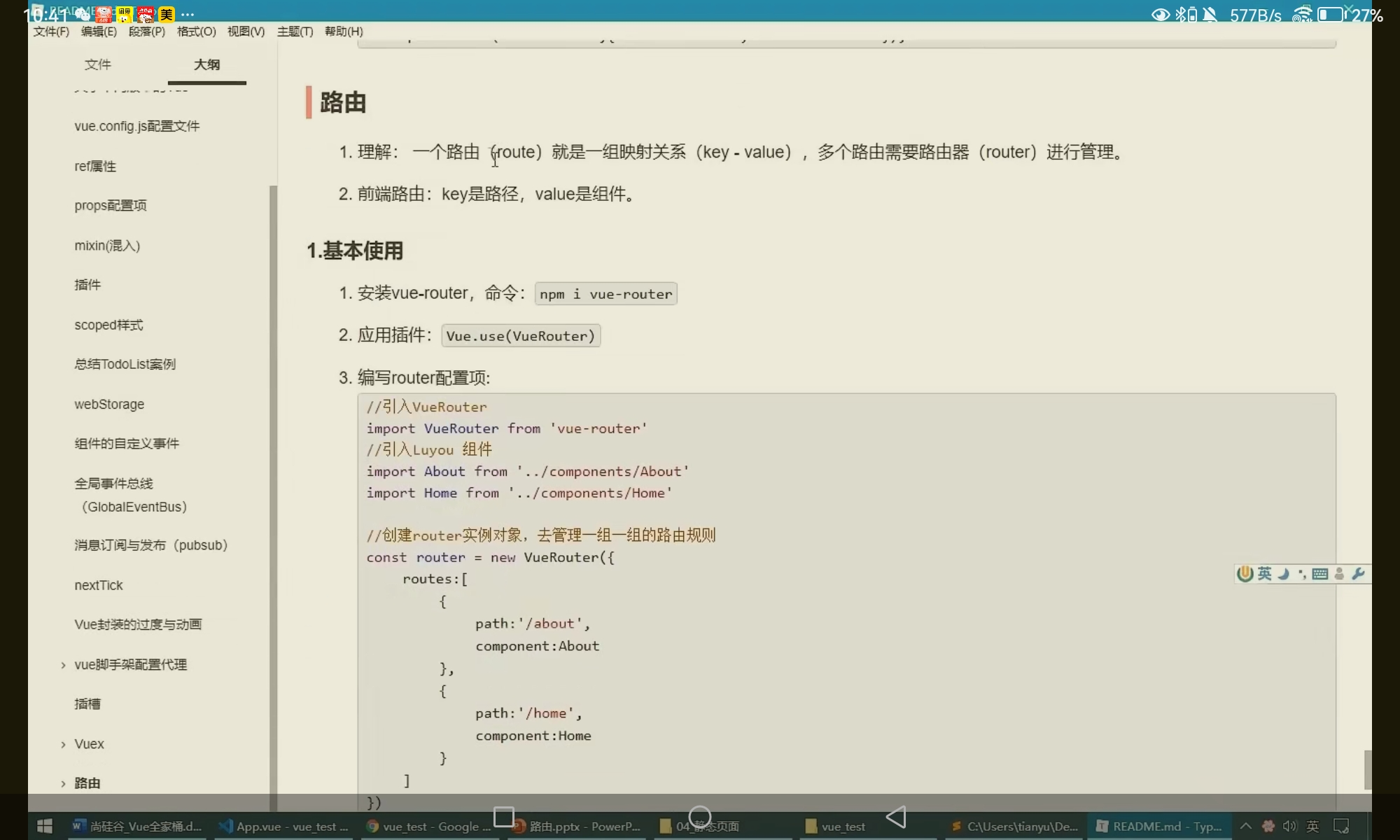
Task: Tap the Android back triangle button
Action: pos(896,816)
